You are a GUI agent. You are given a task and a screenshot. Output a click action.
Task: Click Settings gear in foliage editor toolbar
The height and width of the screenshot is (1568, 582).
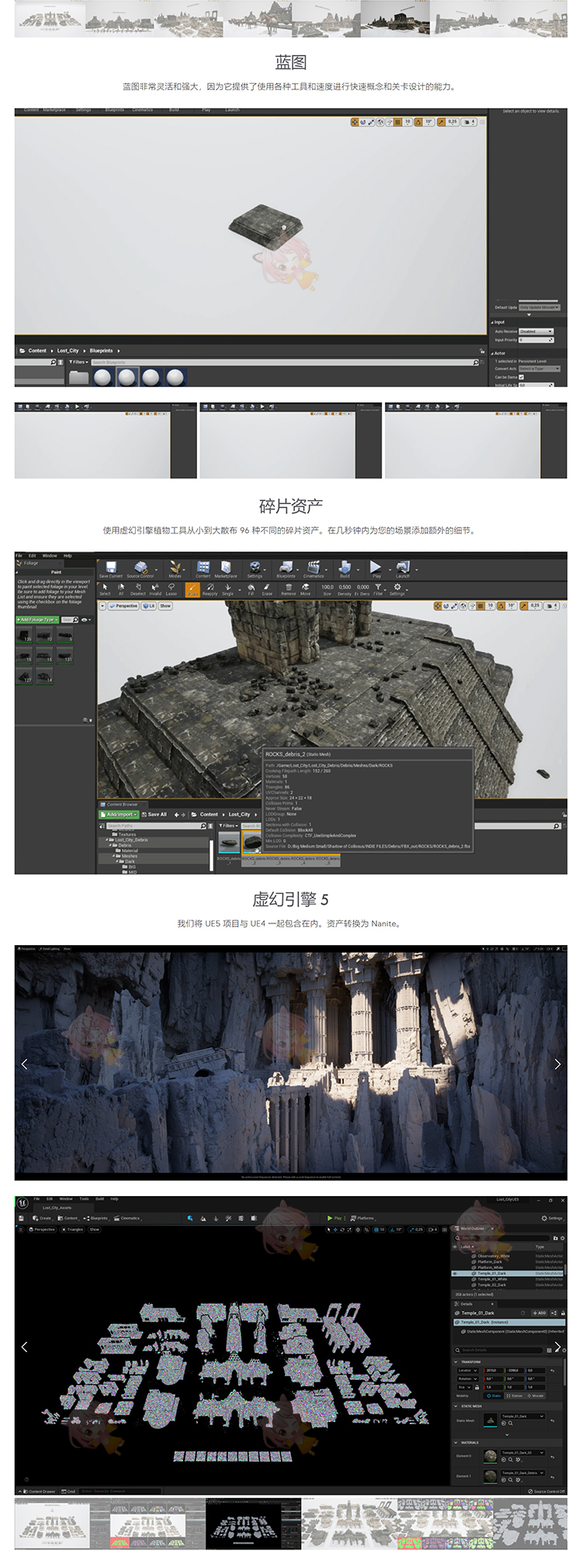coord(255,569)
